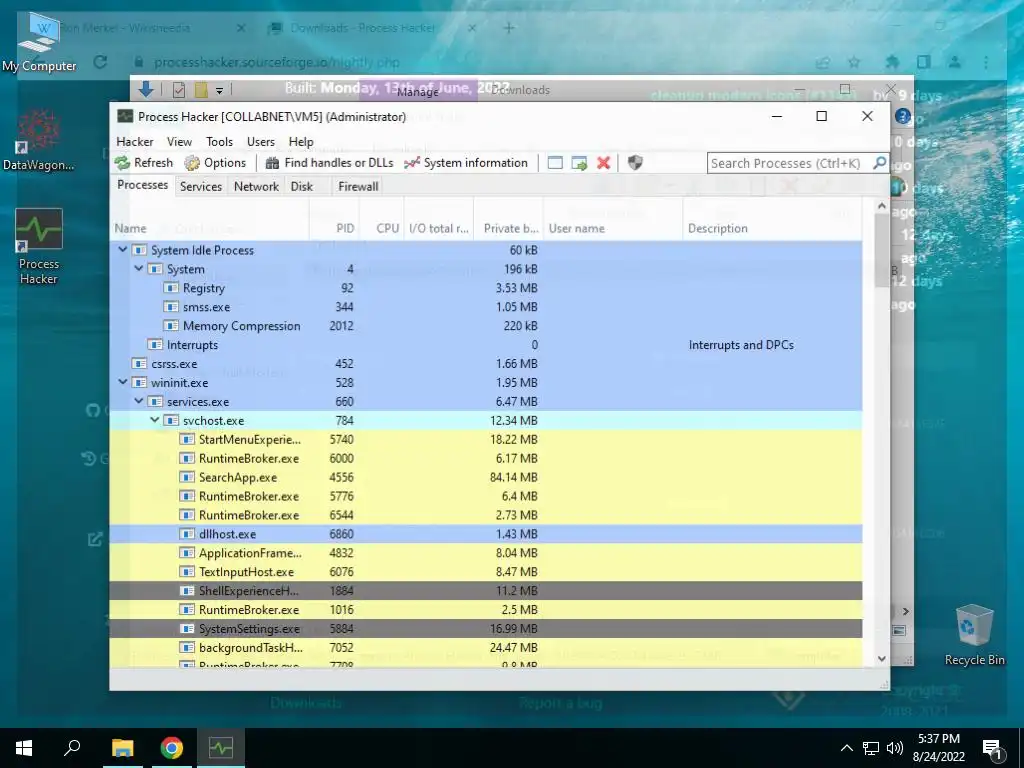Image resolution: width=1024 pixels, height=768 pixels.
Task: Select the dllhost.exe process icon
Action: [187, 534]
